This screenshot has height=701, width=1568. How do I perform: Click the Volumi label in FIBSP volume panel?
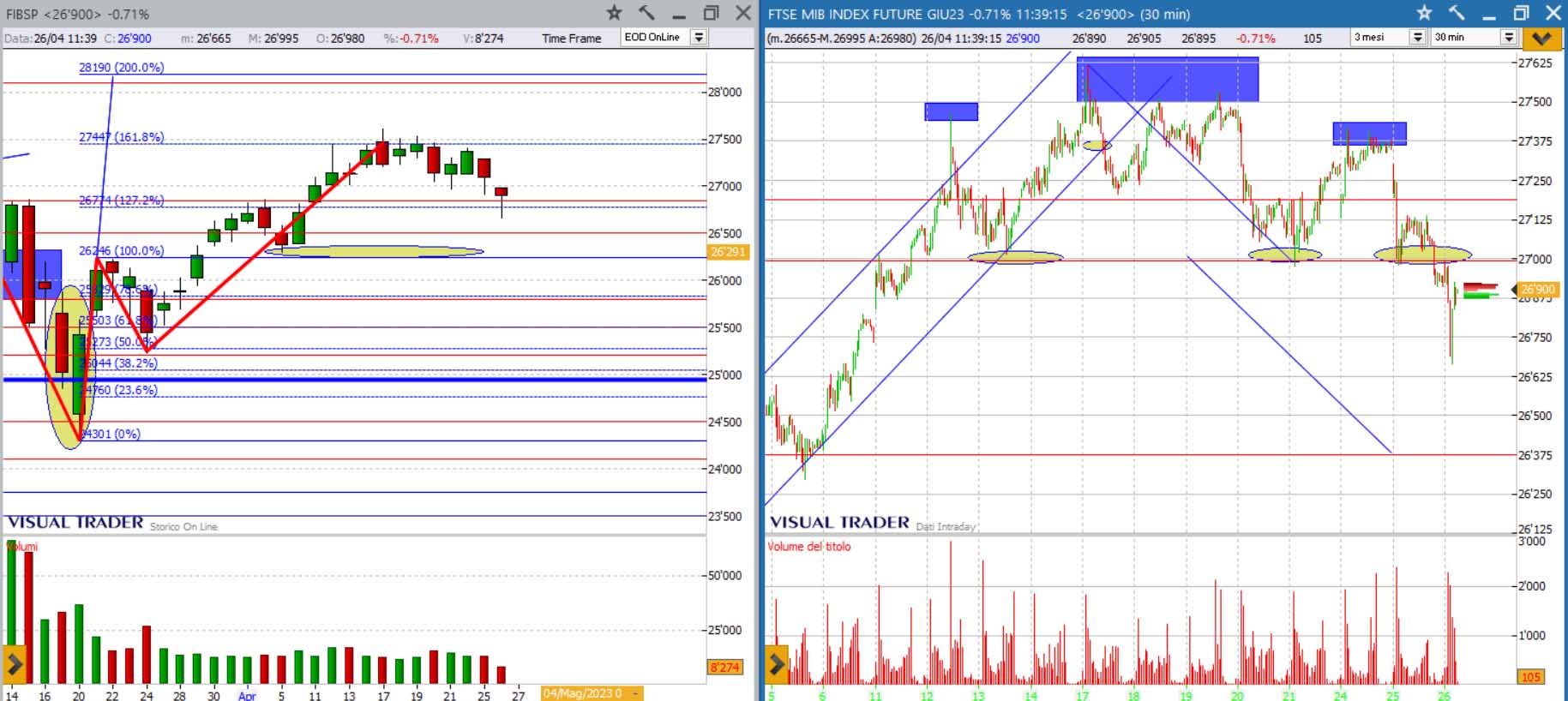coord(21,547)
